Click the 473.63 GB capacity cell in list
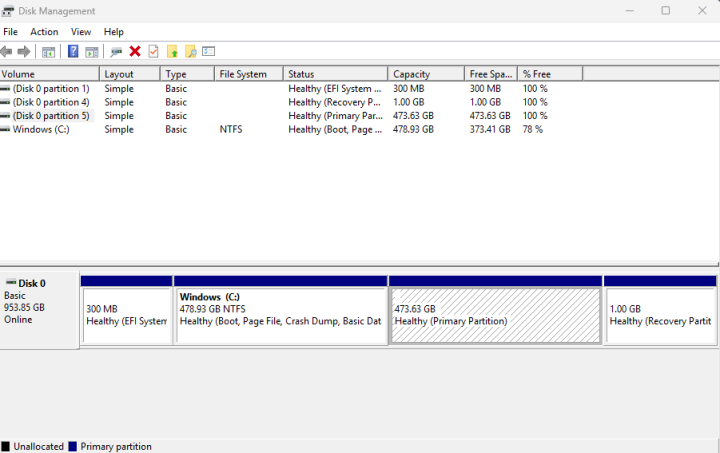This screenshot has width=720, height=453. point(413,116)
